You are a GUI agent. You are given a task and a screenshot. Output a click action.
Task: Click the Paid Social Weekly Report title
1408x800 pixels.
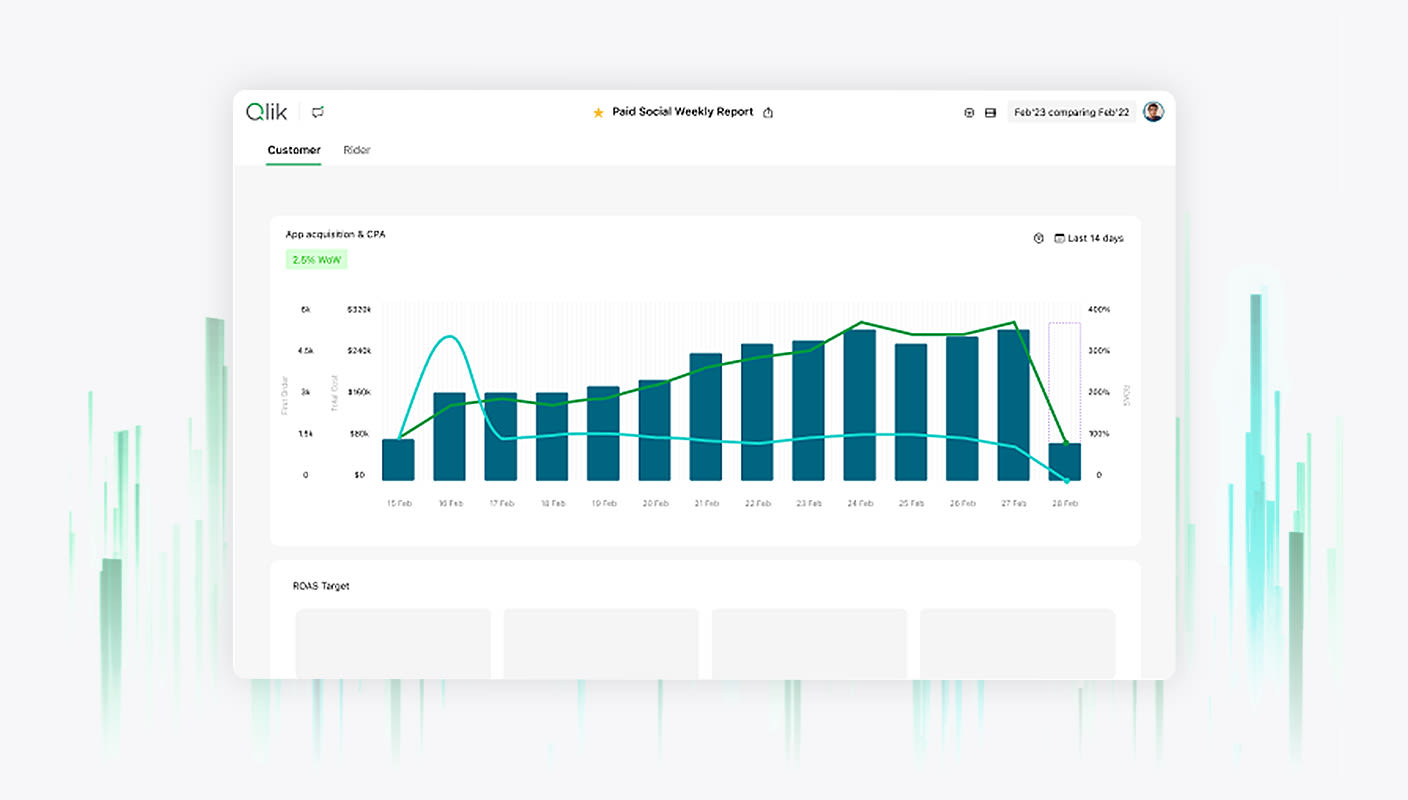point(681,111)
